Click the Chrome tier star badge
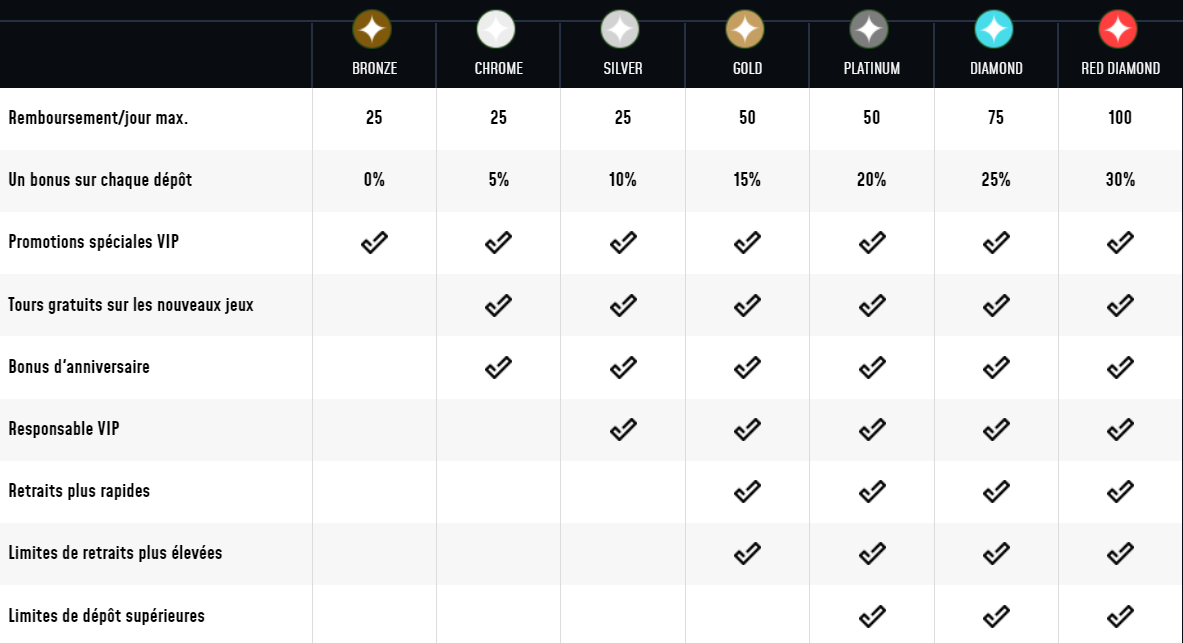The height and width of the screenshot is (643, 1183). coord(496,29)
